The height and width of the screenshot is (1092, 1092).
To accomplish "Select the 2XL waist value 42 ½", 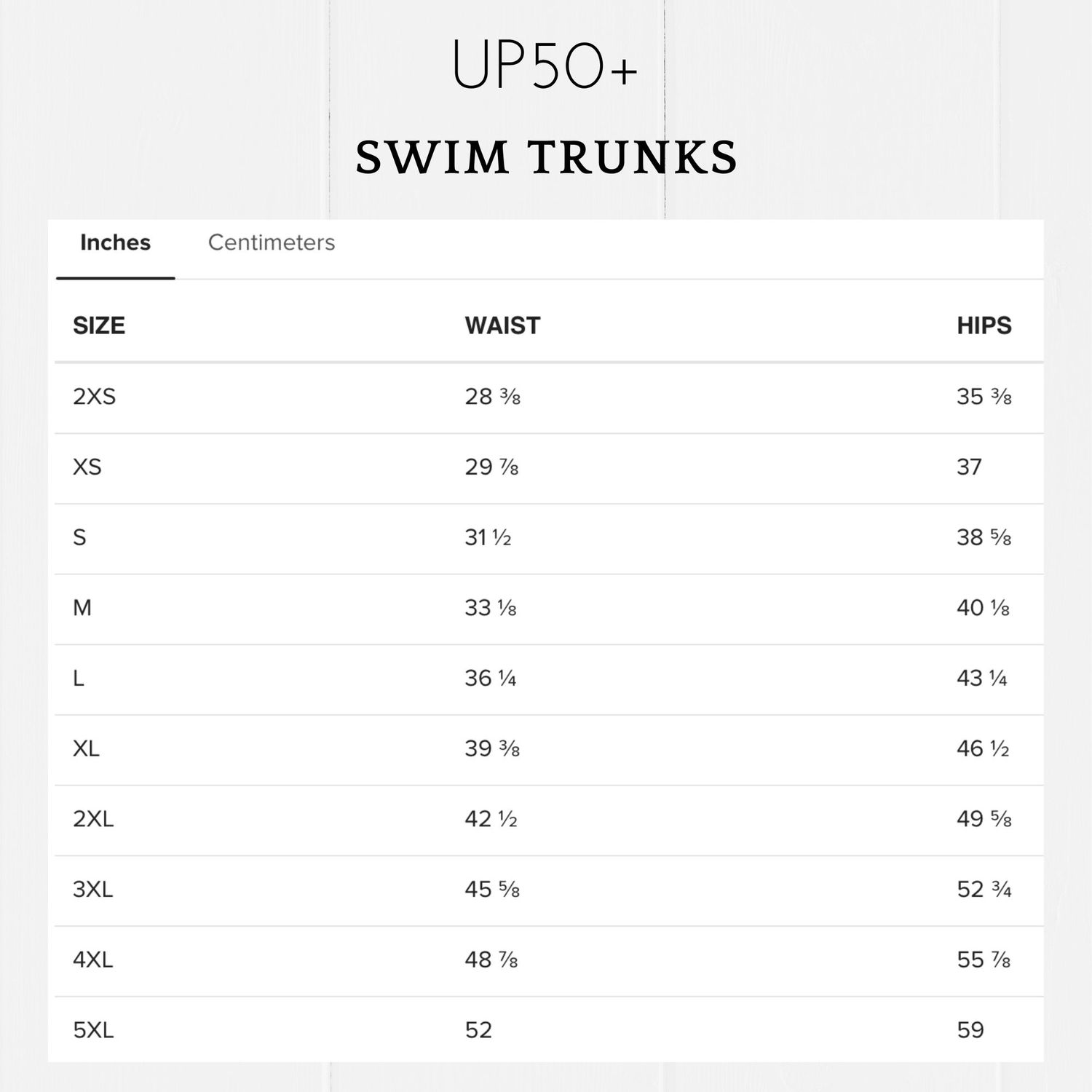I will [x=491, y=819].
